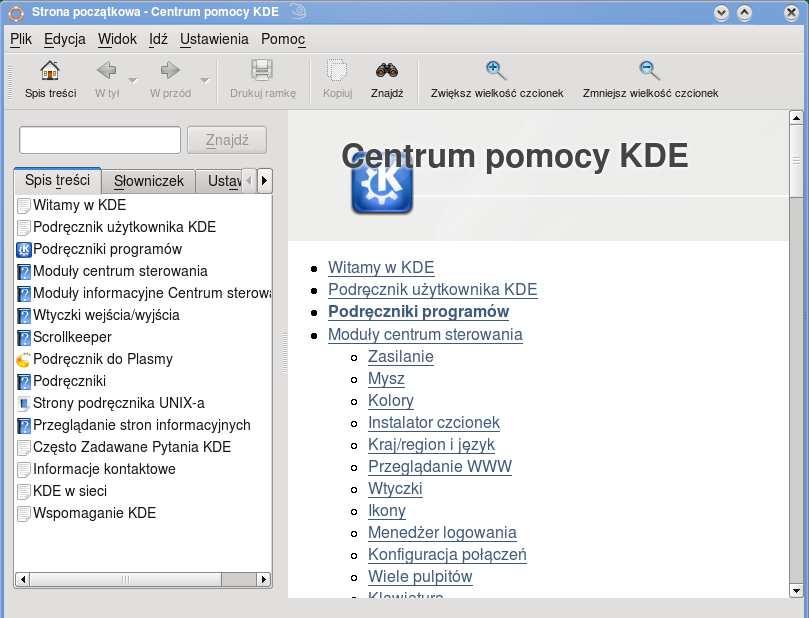
Task: Switch to the partially shown Ustaw tab
Action: [219, 181]
